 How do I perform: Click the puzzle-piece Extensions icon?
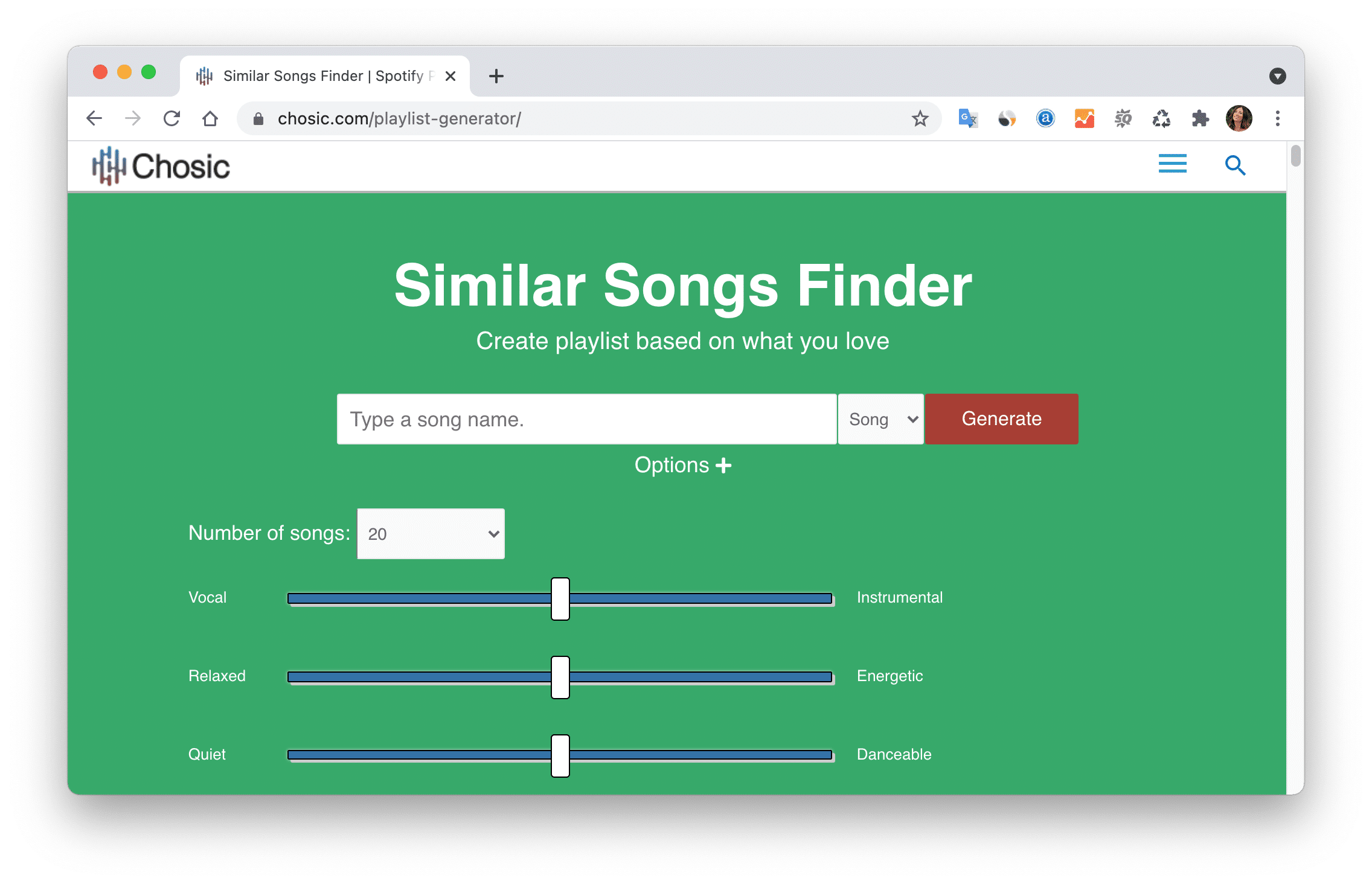(x=1200, y=118)
